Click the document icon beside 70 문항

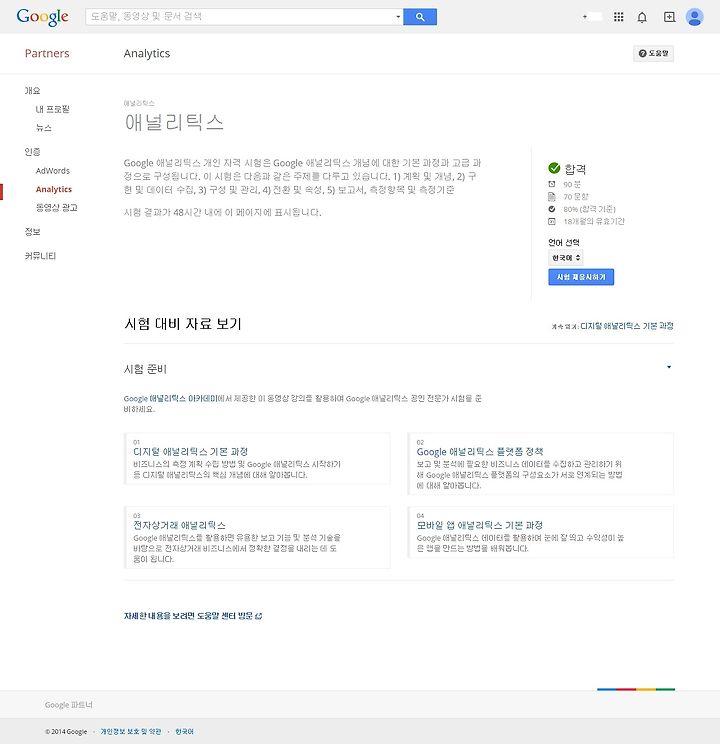tap(552, 196)
